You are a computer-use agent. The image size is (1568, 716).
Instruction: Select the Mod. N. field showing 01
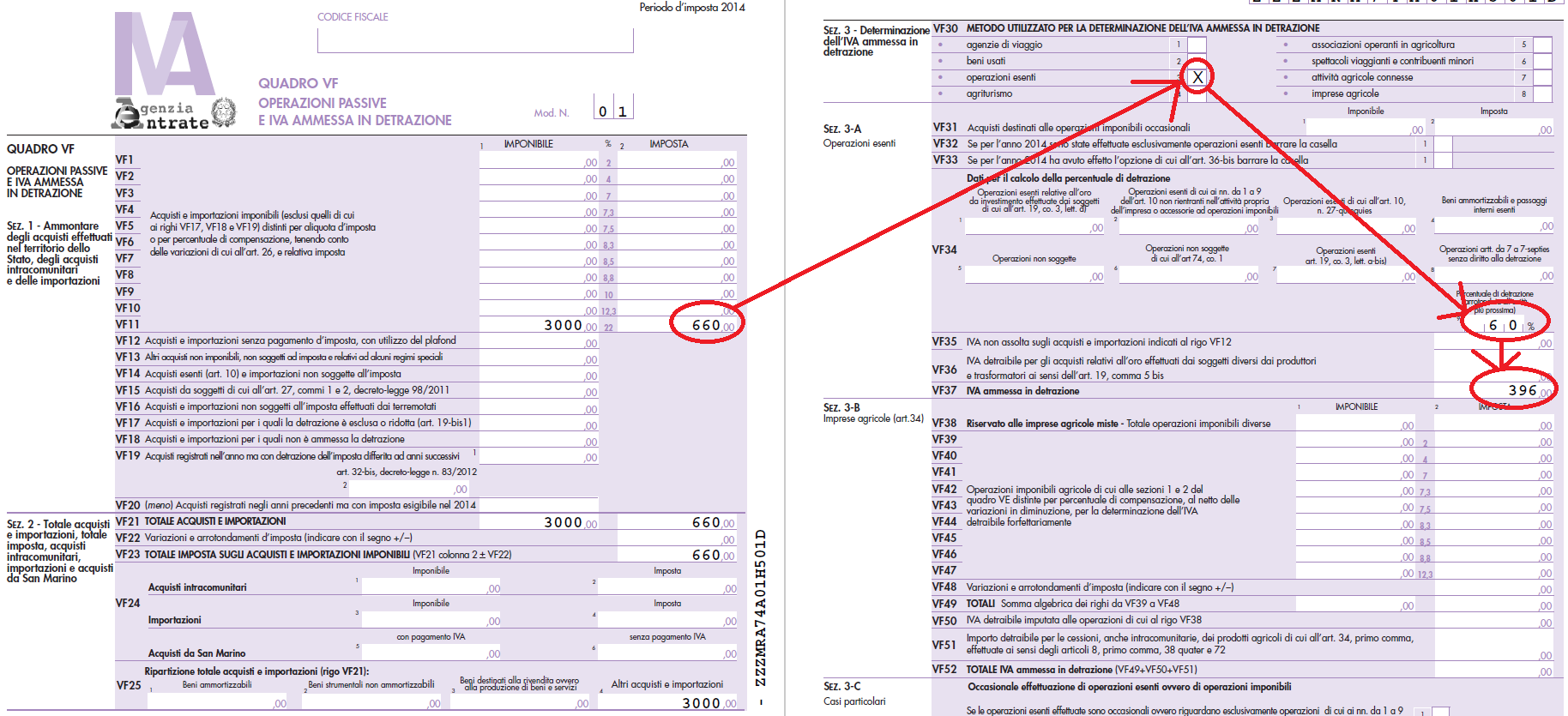613,110
